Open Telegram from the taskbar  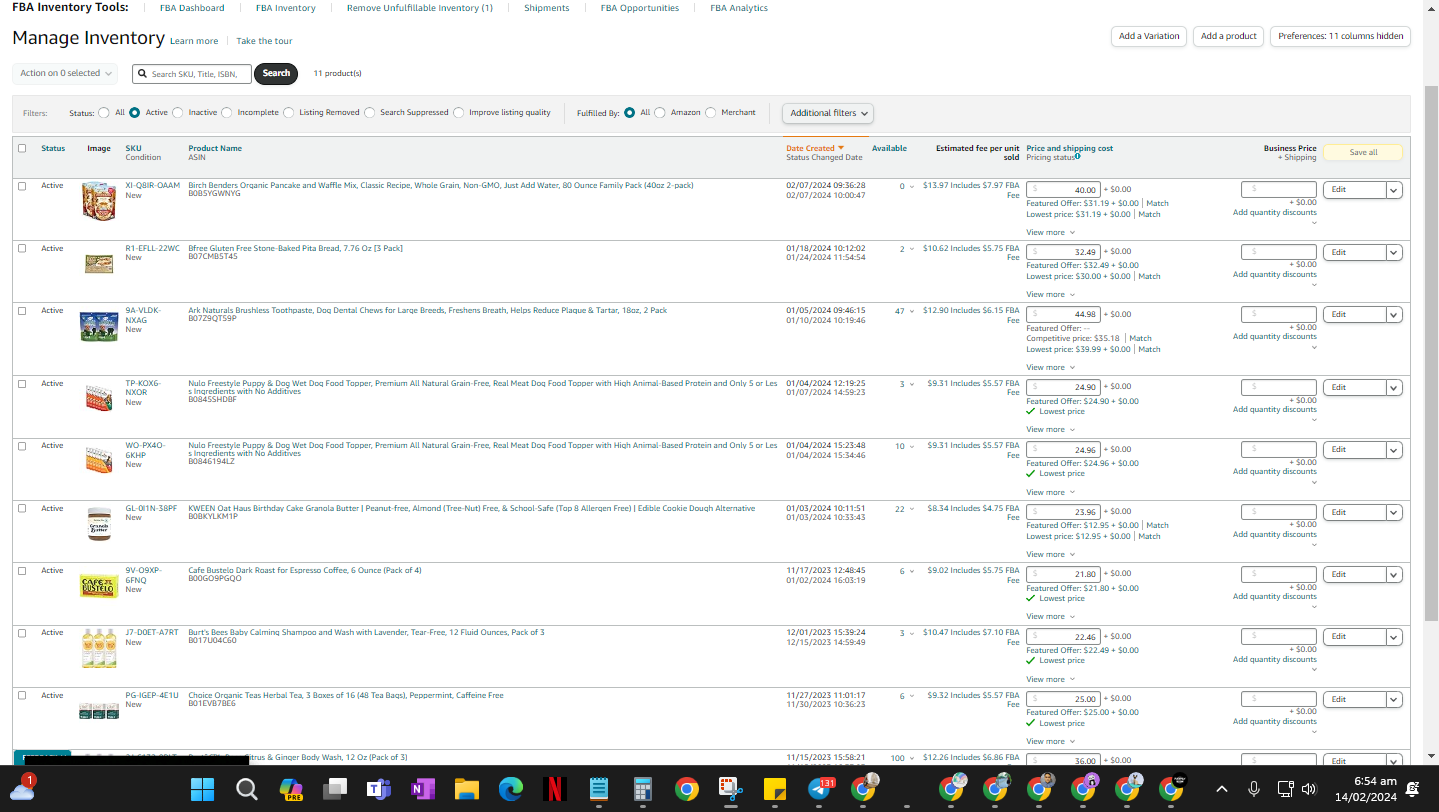tap(820, 789)
